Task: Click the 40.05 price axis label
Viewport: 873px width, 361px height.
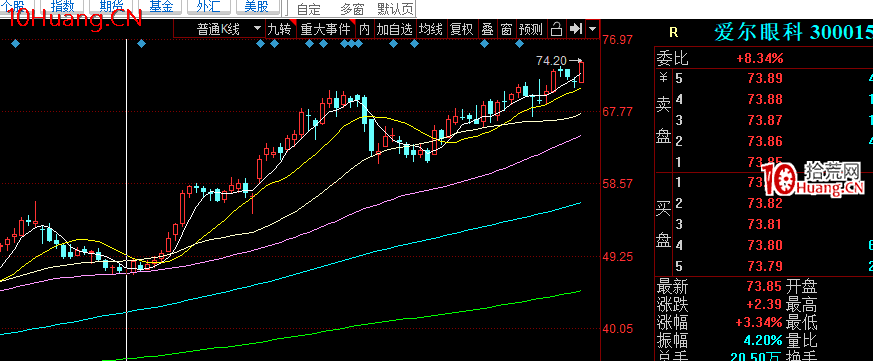Action: [x=618, y=329]
